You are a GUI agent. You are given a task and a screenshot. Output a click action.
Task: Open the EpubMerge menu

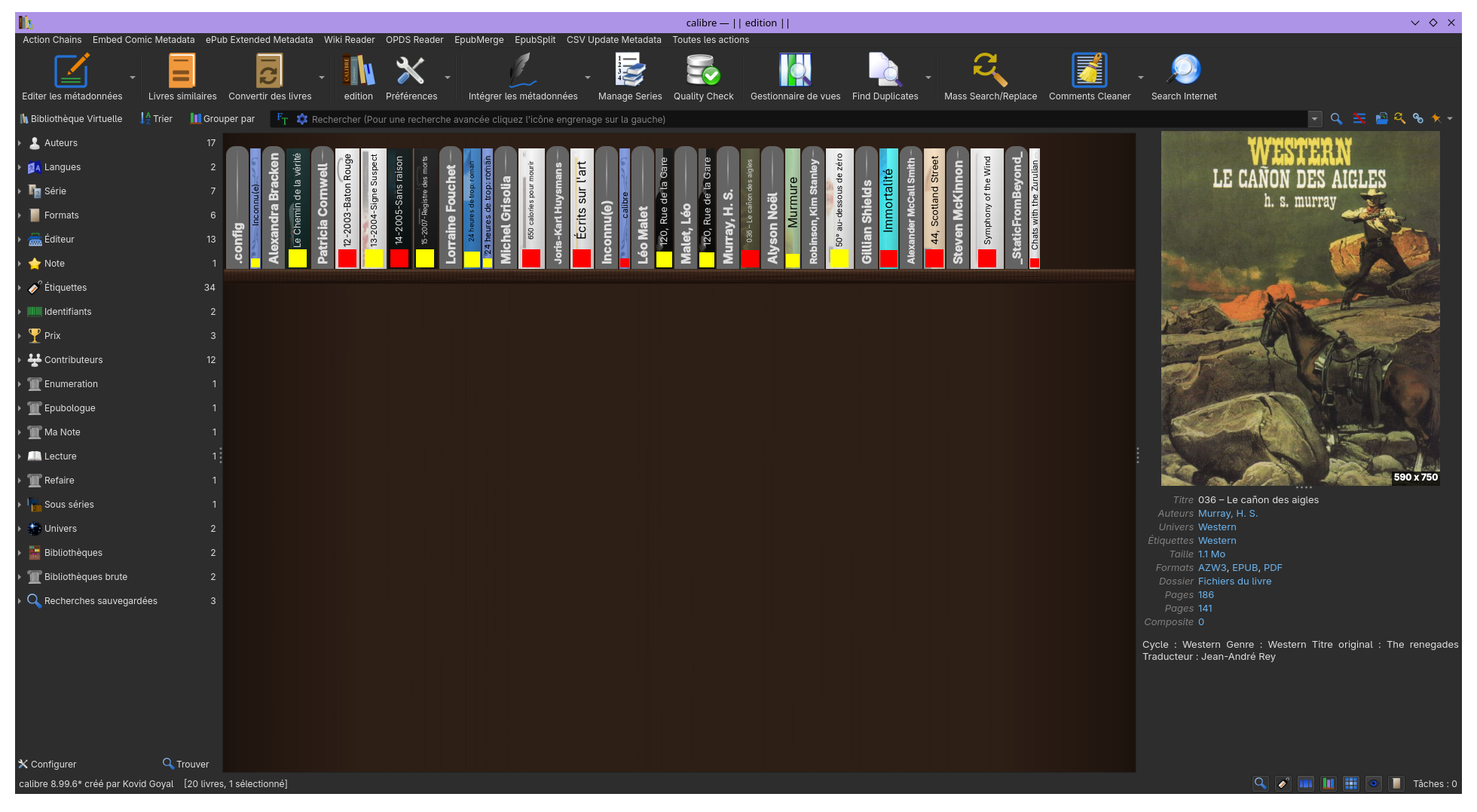coord(479,40)
